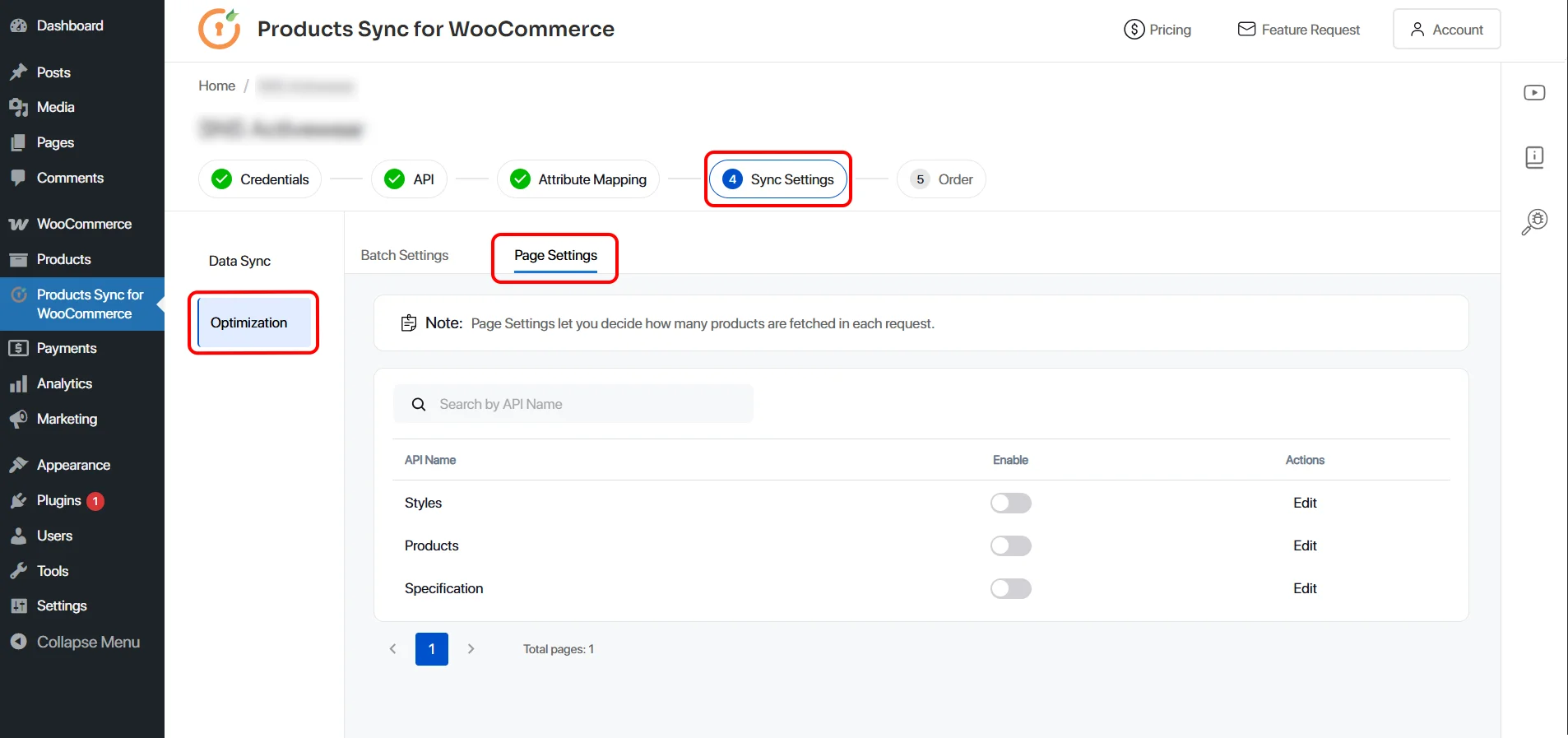Focus the Search by API Name field
This screenshot has height=738, width=1568.
click(x=573, y=404)
